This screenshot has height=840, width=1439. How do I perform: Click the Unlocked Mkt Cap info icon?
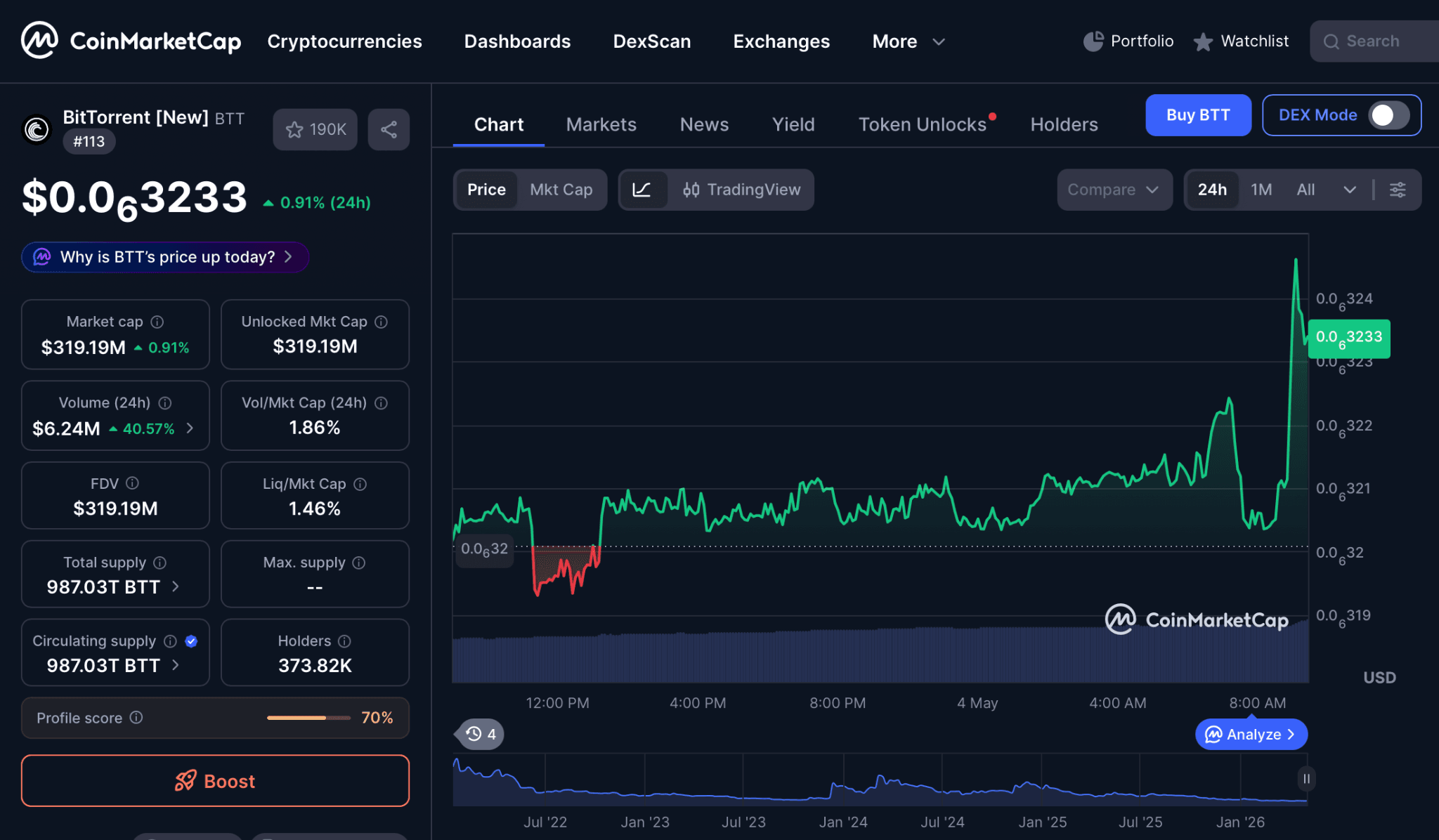click(381, 322)
